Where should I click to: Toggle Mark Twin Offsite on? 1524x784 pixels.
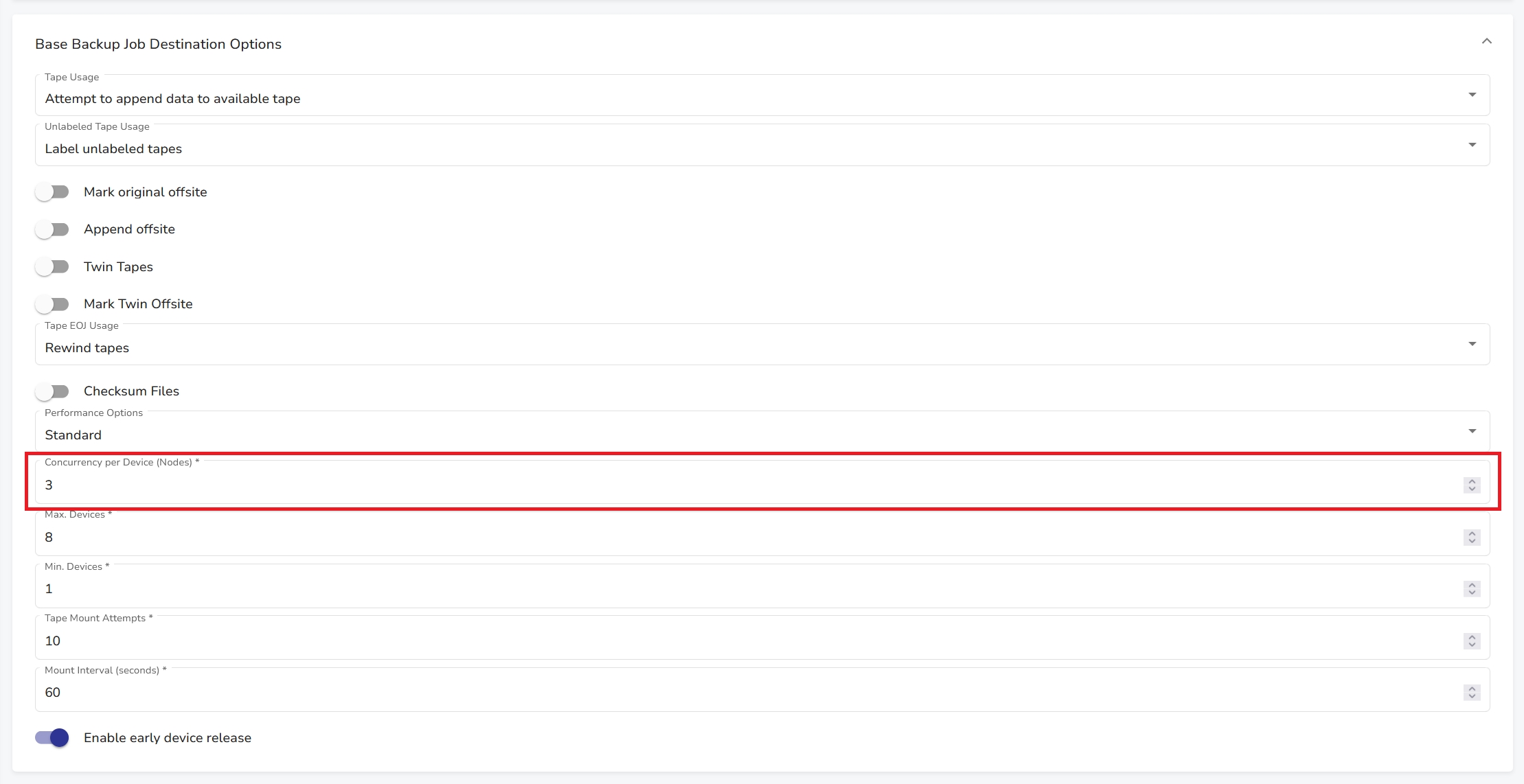click(x=52, y=304)
